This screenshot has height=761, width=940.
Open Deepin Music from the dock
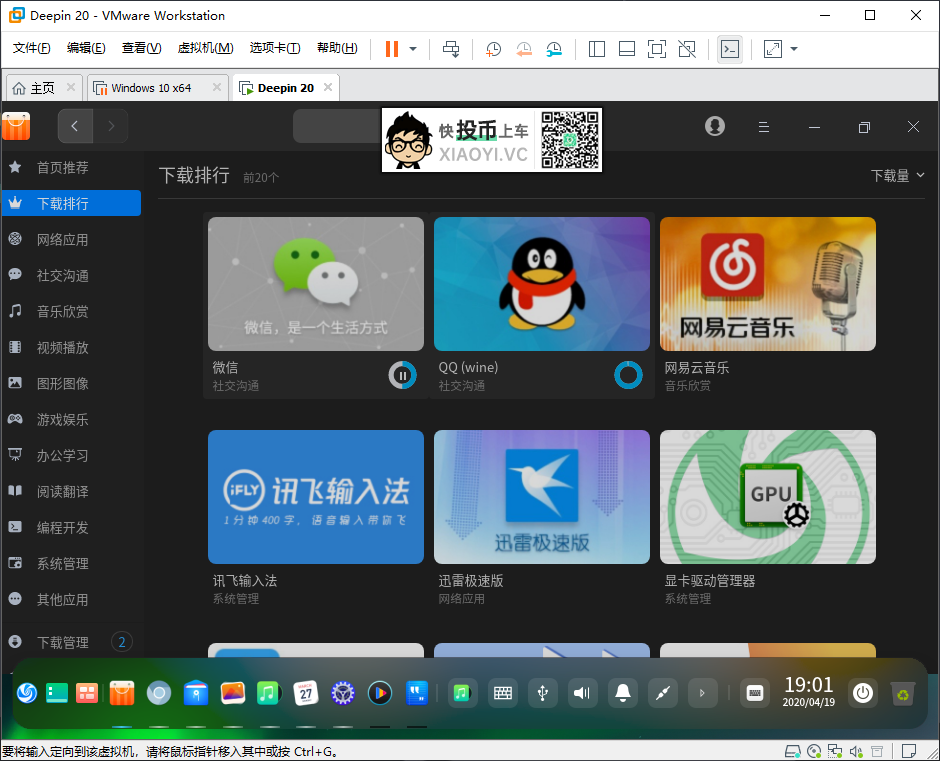coord(268,693)
